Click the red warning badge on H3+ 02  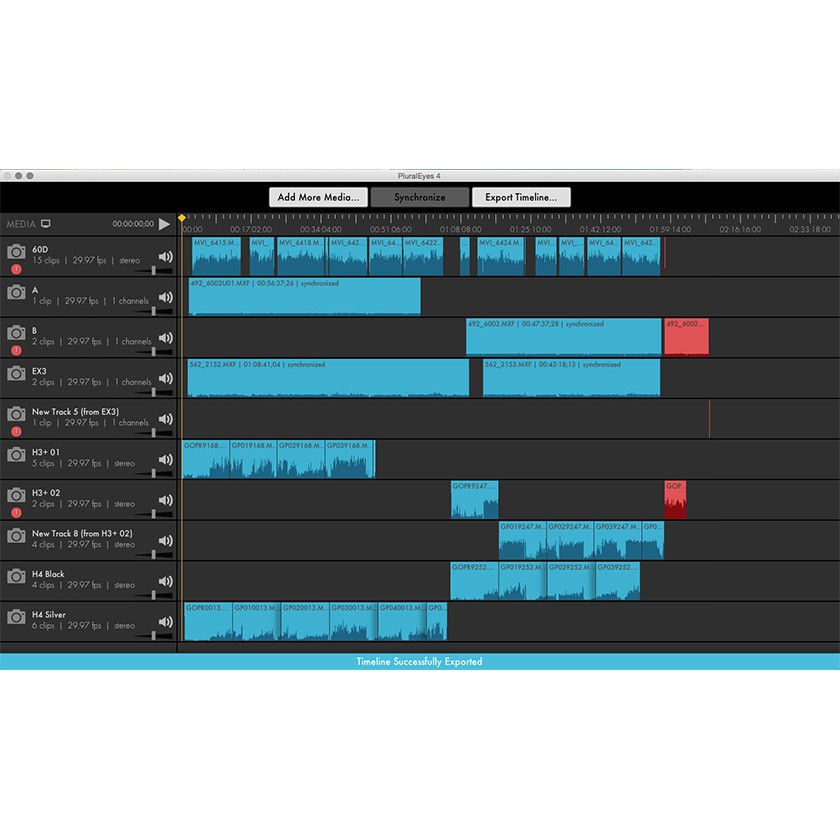point(17,513)
